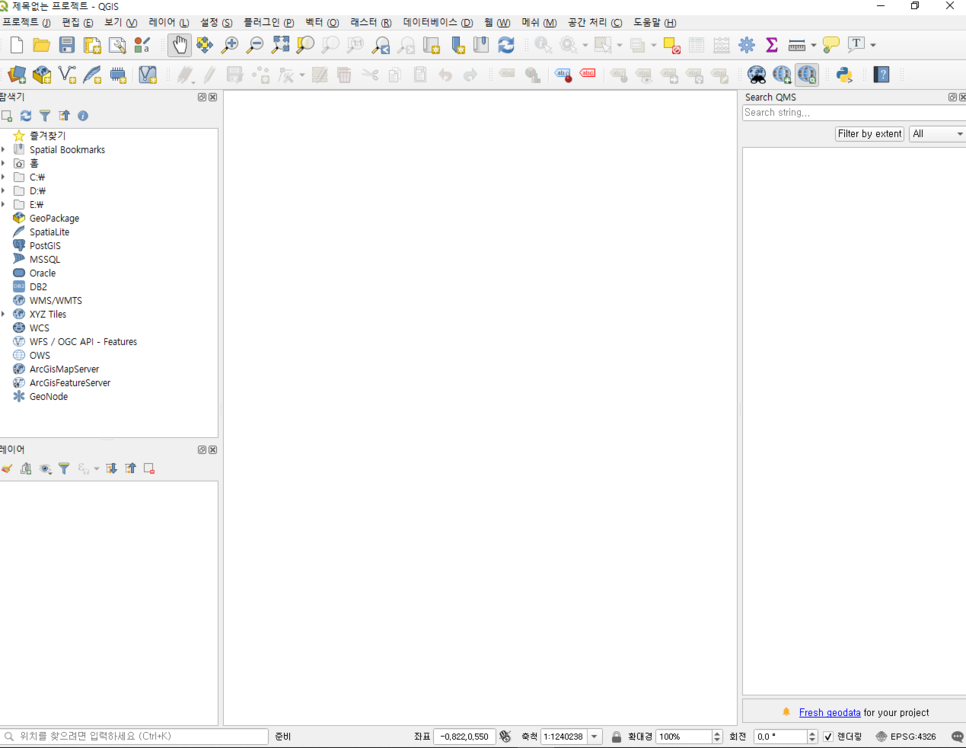Click the Pan Map to Selection icon
The image size is (966, 748).
click(x=205, y=45)
